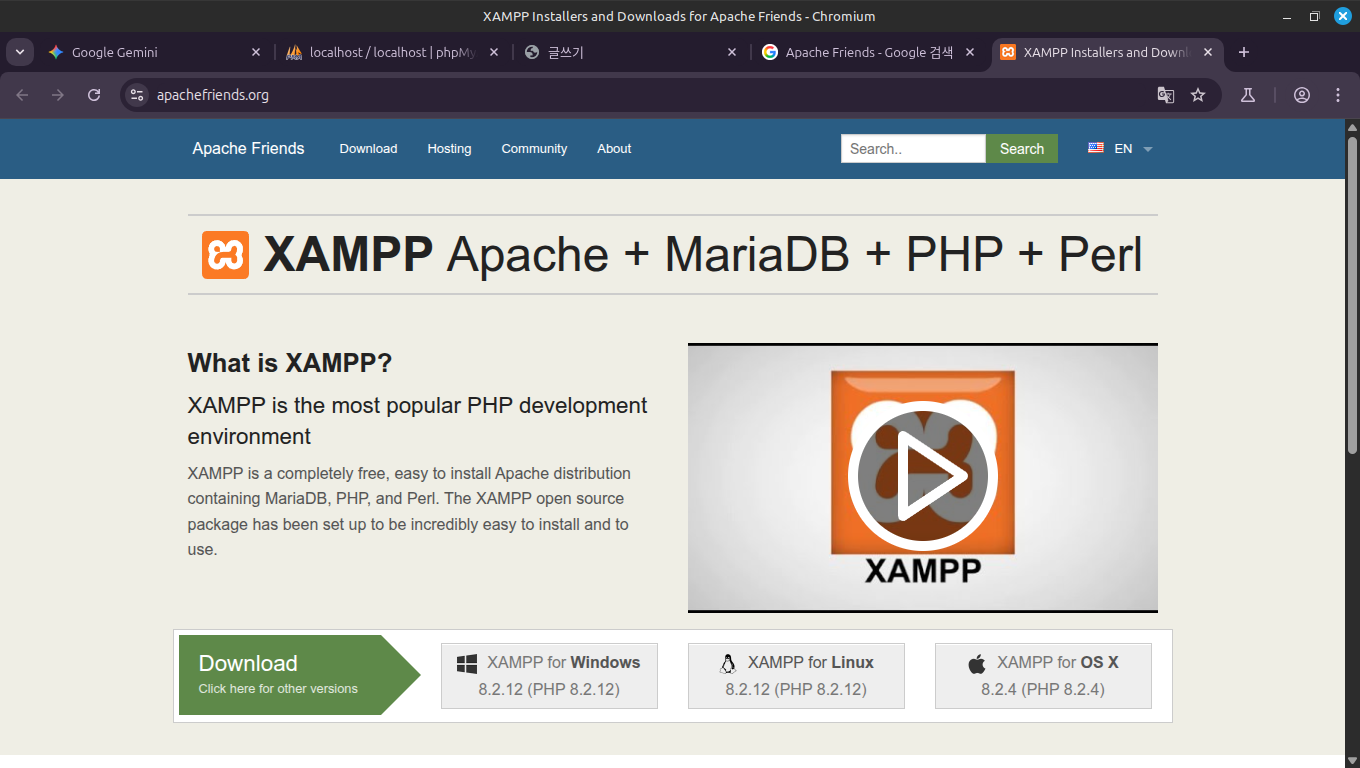Click the green Search button
Image resolution: width=1360 pixels, height=768 pixels.
point(1022,148)
